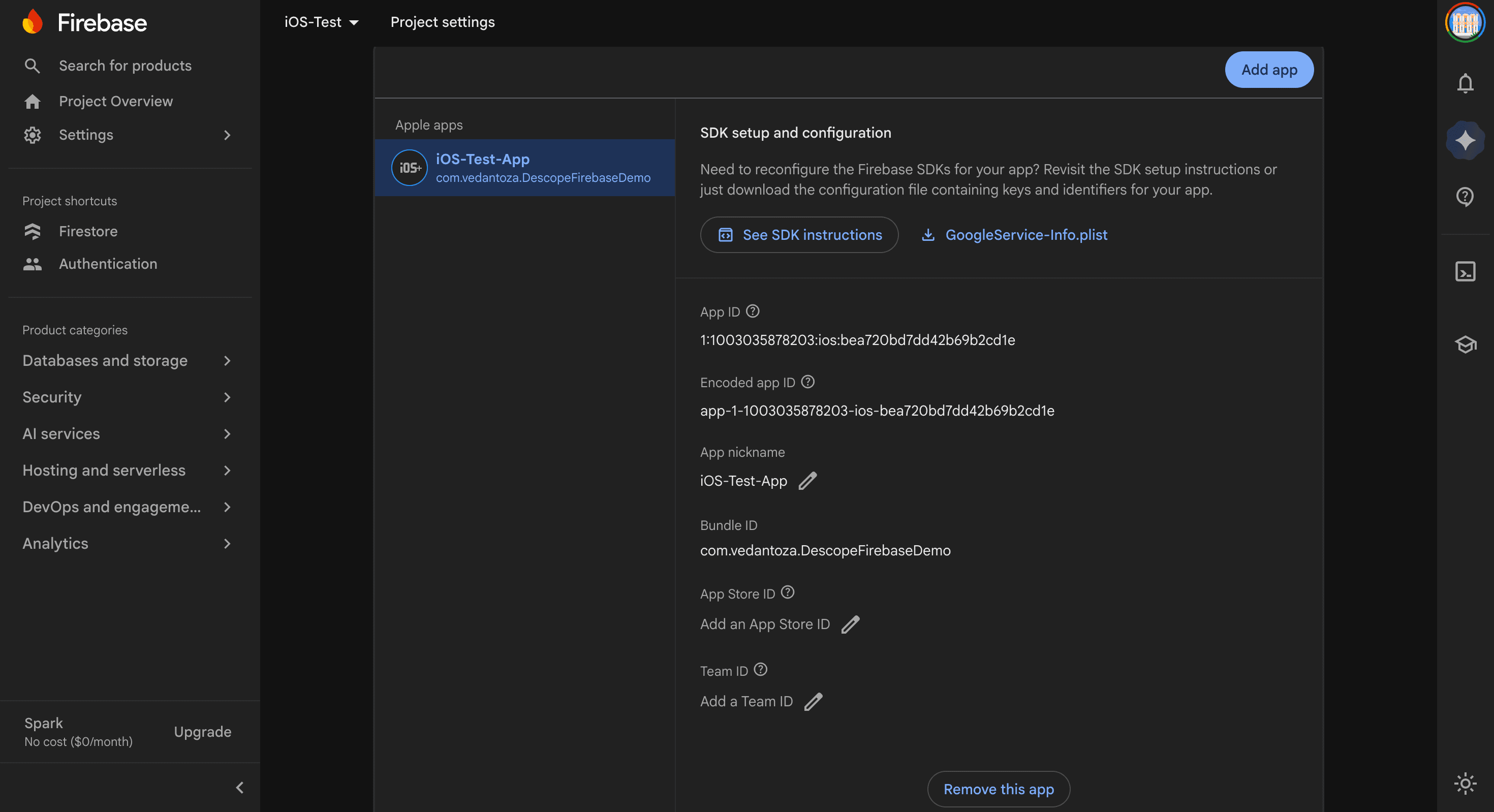Click the Encoded app ID value

877,411
